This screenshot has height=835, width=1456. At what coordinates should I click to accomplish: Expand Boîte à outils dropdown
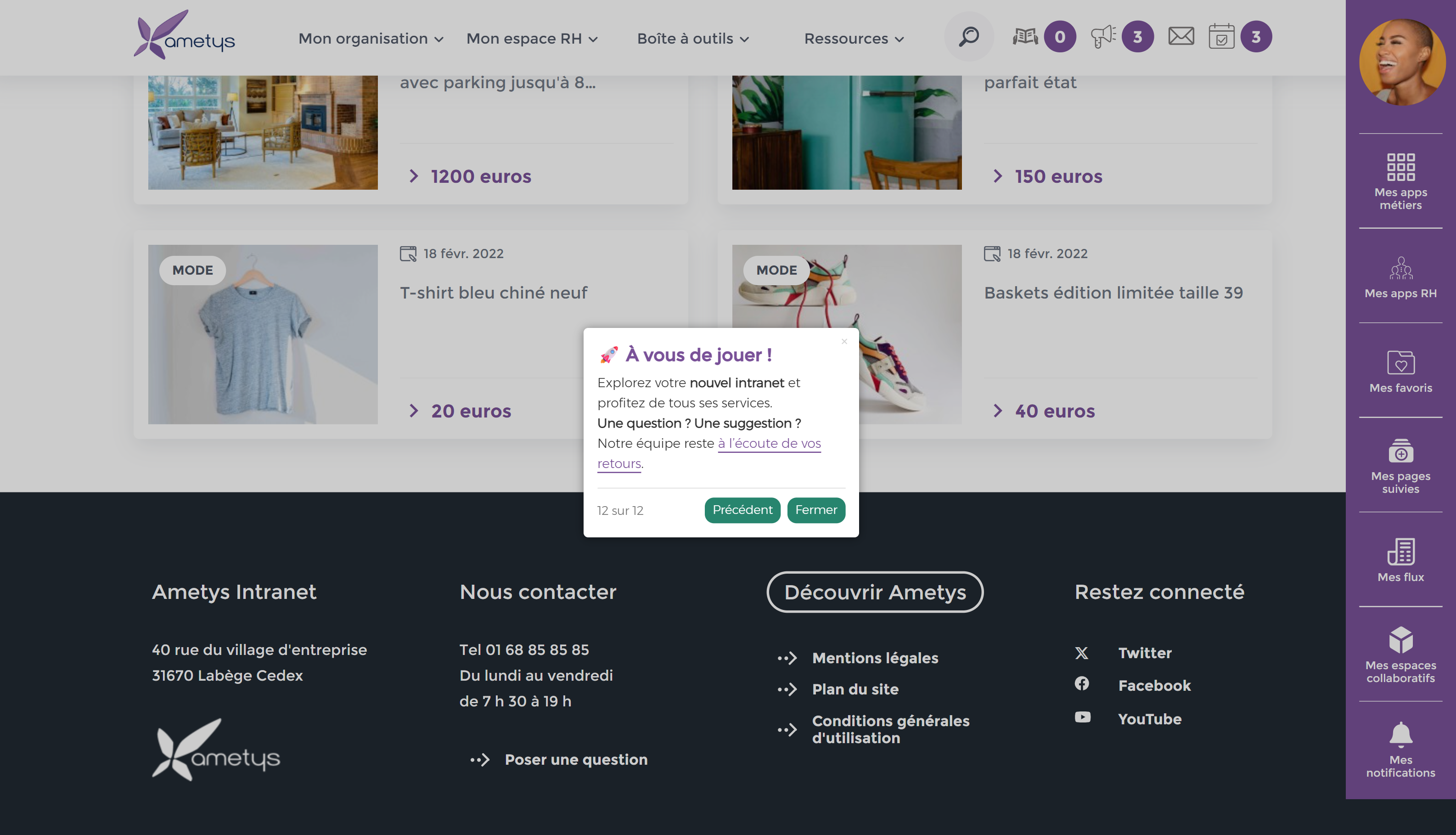tap(692, 39)
